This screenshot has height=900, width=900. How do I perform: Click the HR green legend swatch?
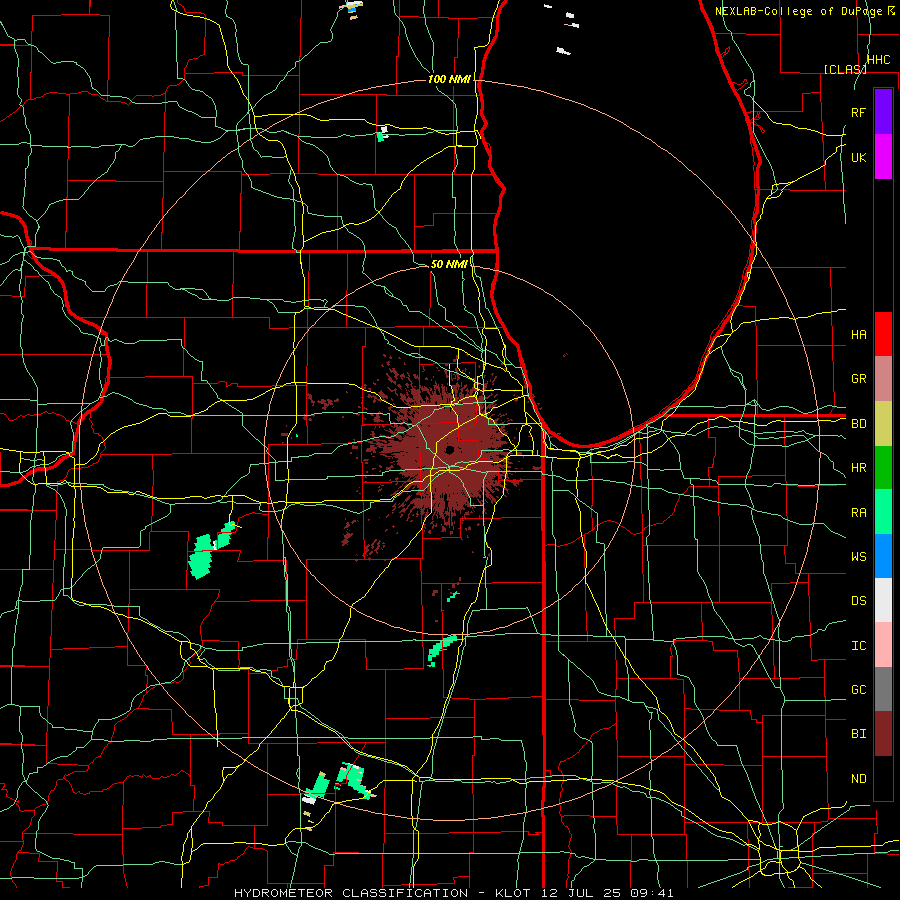(883, 468)
